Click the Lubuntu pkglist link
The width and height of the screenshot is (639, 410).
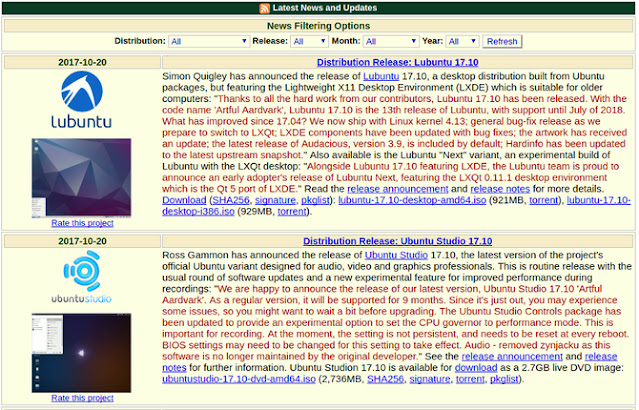pyautogui.click(x=315, y=200)
